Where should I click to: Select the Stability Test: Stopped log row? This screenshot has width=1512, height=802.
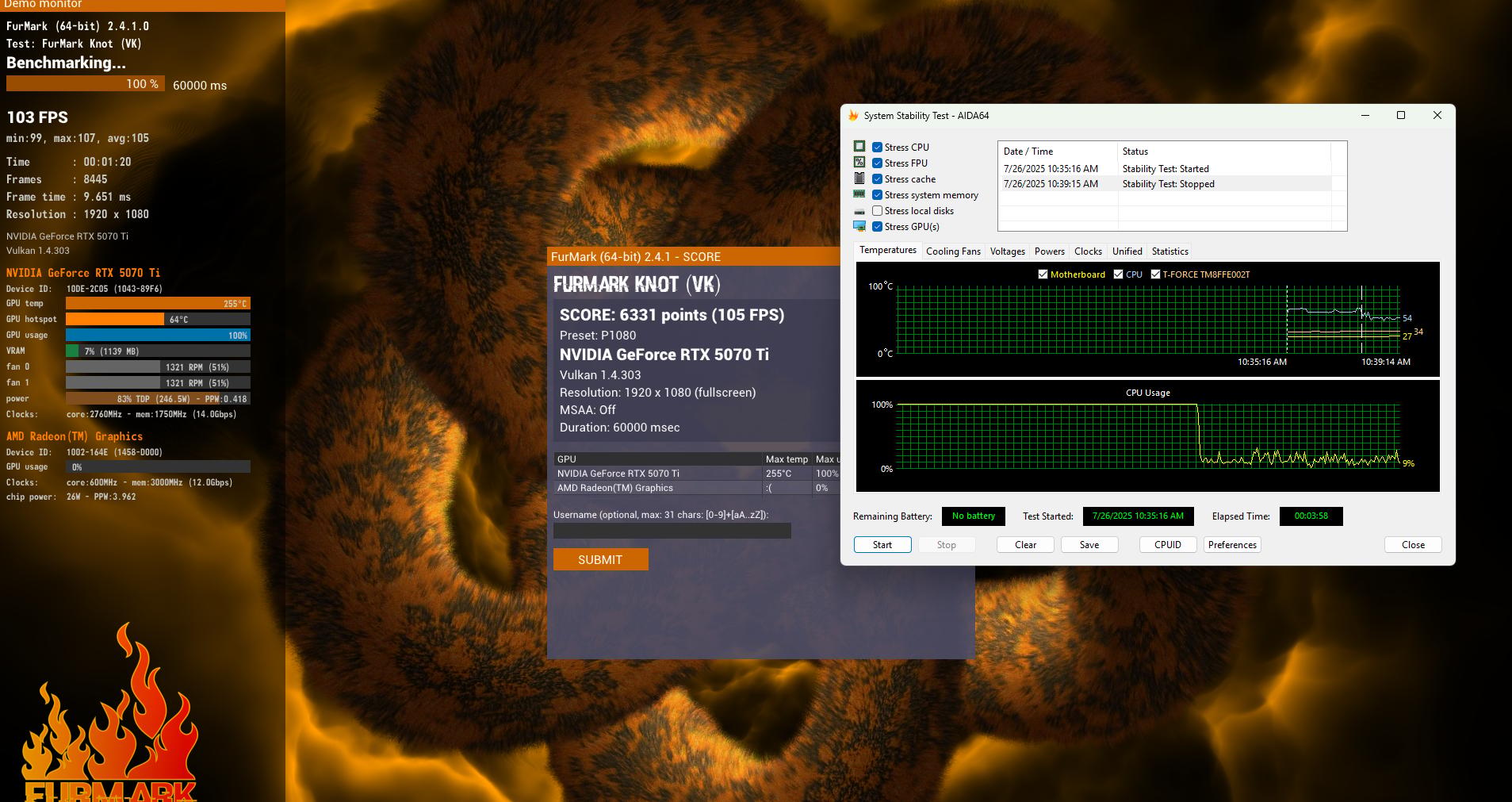pos(1164,183)
